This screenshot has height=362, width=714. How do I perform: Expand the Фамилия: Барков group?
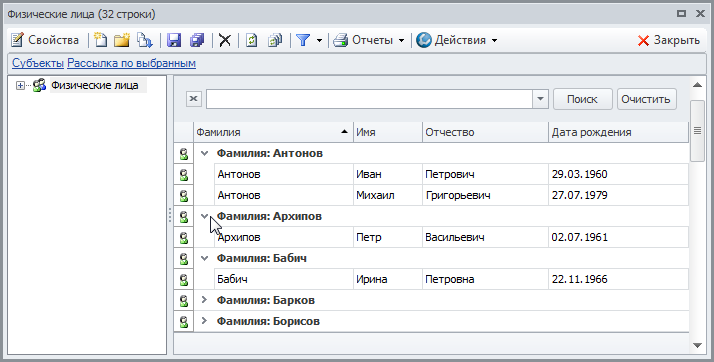(204, 300)
